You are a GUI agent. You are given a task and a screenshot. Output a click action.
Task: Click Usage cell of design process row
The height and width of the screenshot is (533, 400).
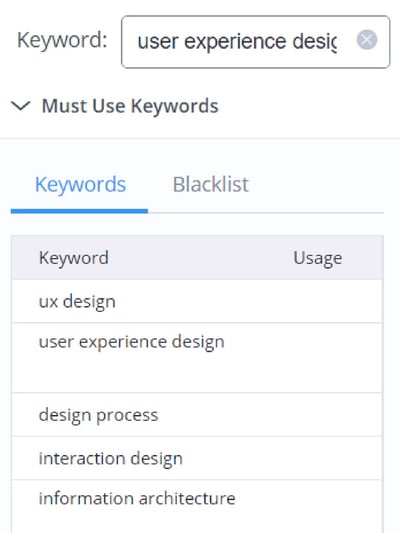[318, 415]
